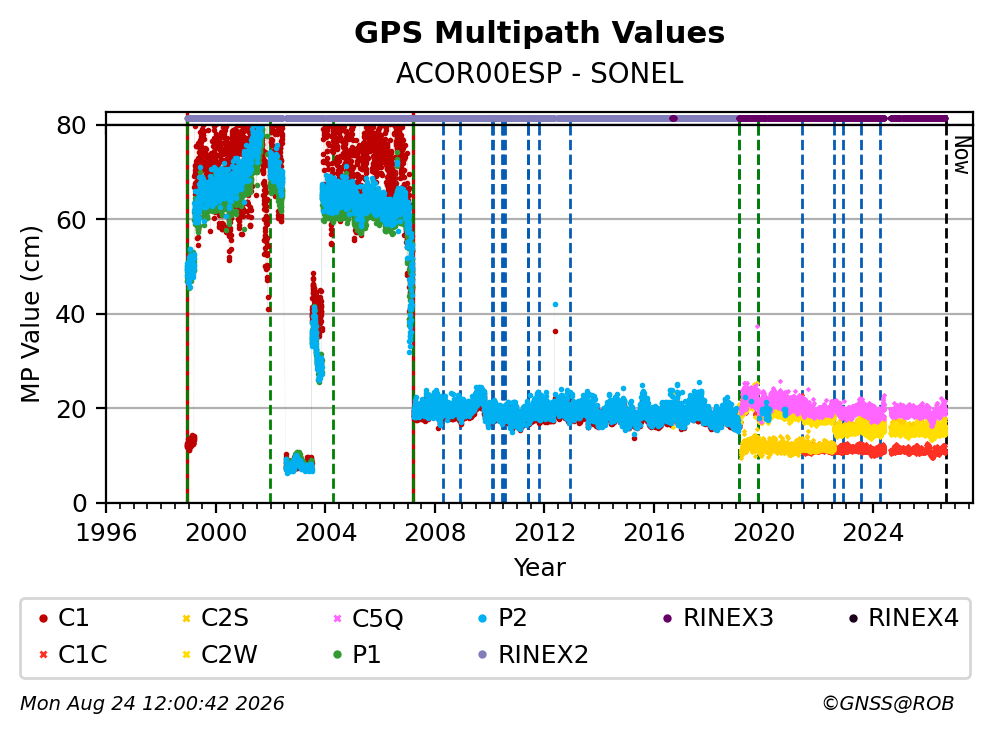Click the generation timestamp text
This screenshot has height=734, width=992.
point(152,703)
